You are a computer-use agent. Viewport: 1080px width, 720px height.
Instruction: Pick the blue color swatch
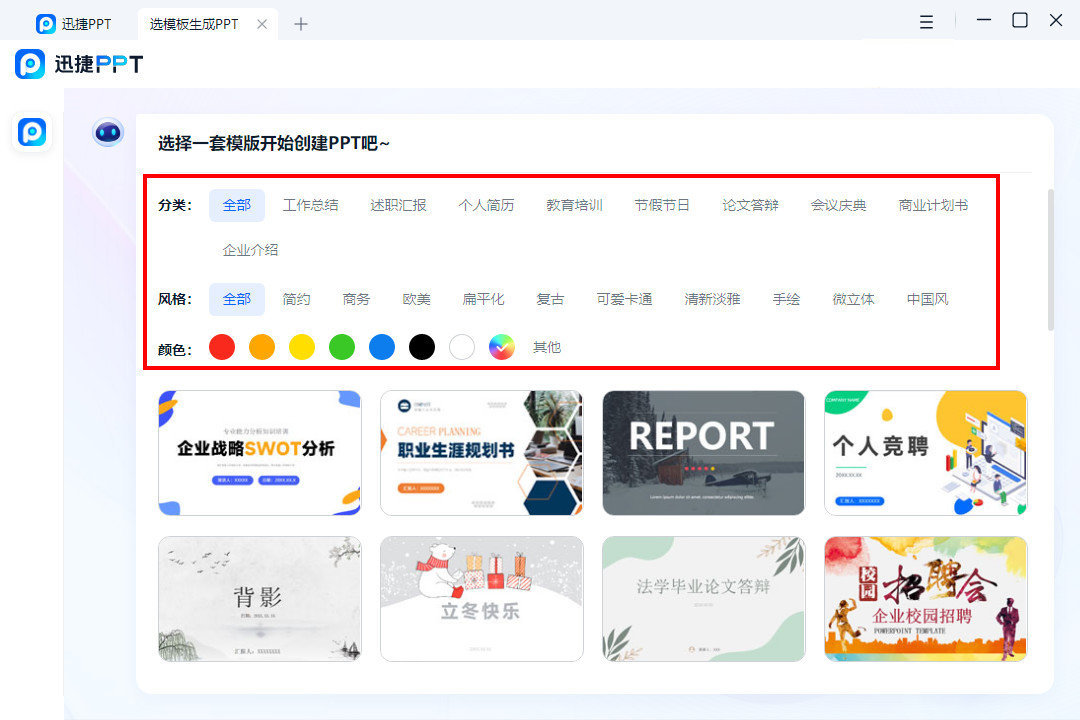pyautogui.click(x=382, y=347)
